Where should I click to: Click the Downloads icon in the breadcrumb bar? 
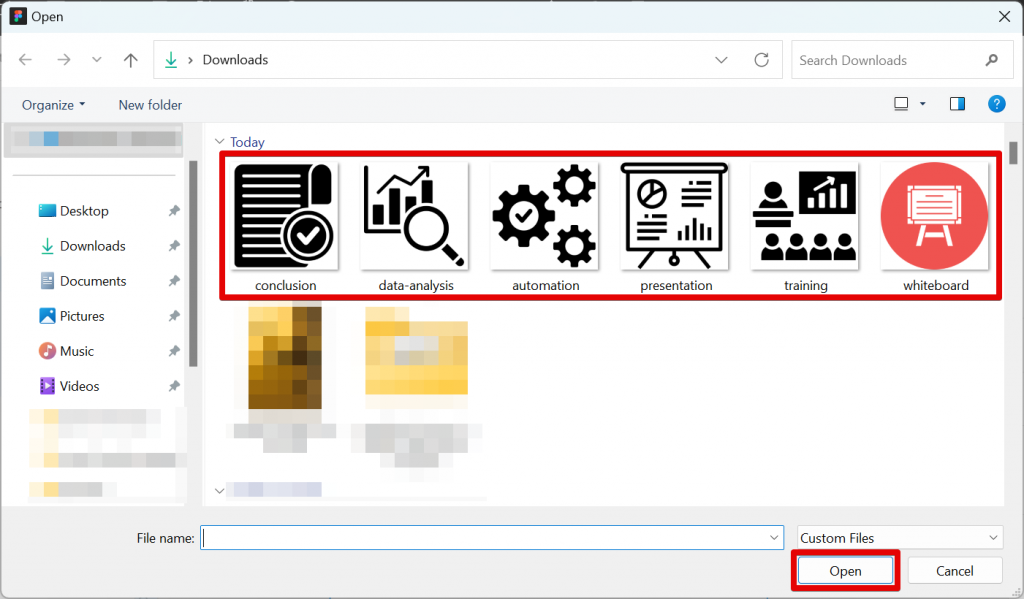coord(171,60)
